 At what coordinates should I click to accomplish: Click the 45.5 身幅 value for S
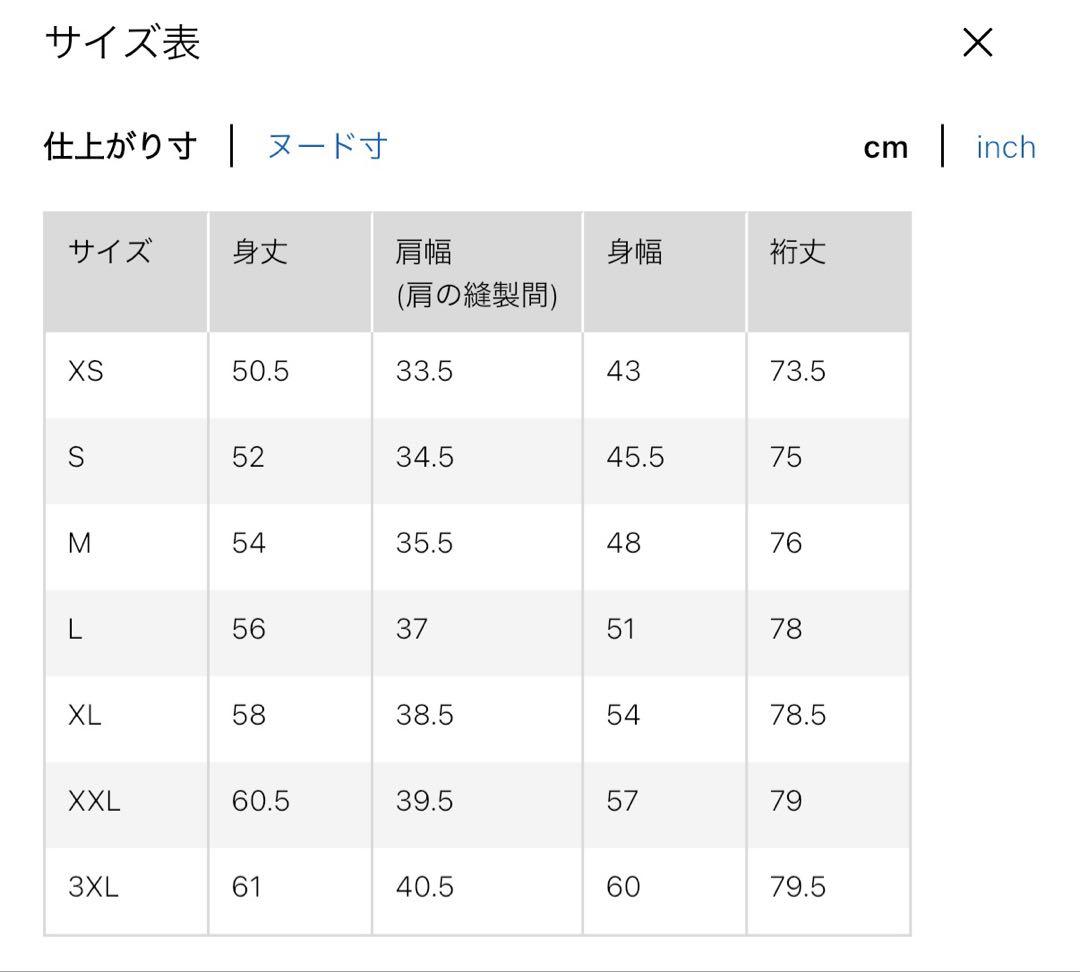(635, 457)
